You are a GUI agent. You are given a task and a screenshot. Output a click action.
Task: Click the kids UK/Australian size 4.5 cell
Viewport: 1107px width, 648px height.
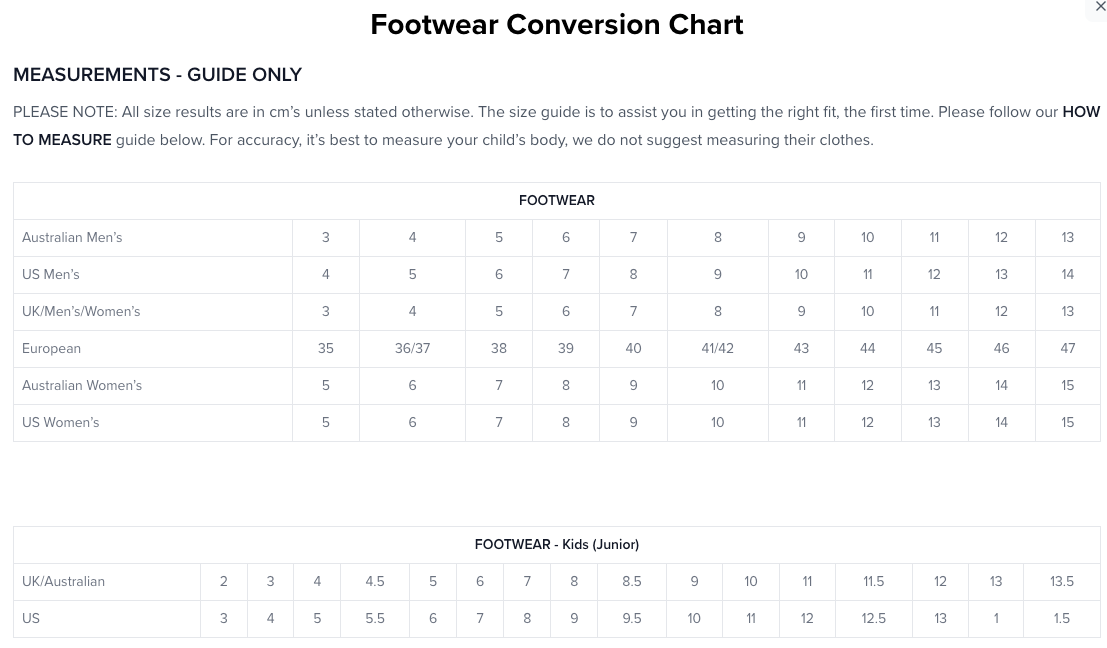pos(375,582)
